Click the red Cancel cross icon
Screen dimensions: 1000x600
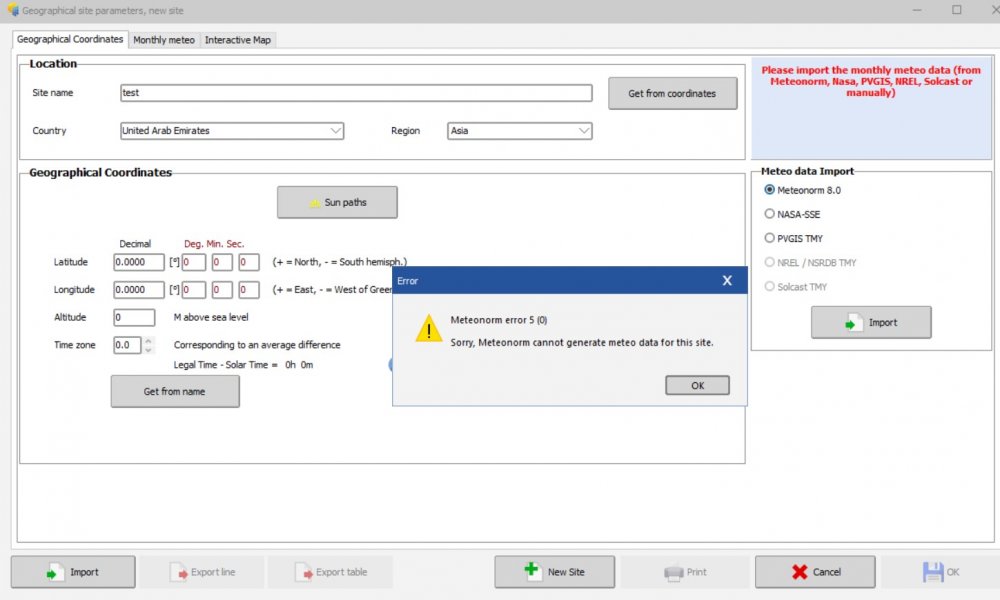(x=799, y=572)
